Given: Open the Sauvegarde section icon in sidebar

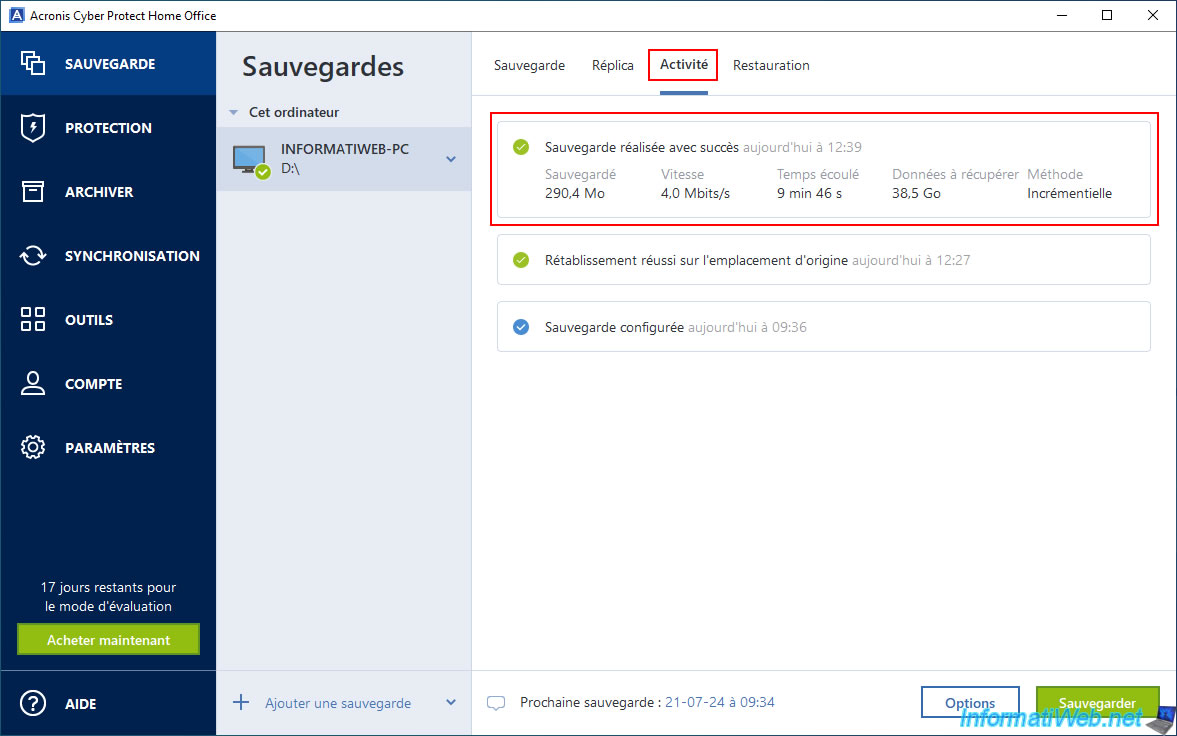Looking at the screenshot, I should point(32,63).
